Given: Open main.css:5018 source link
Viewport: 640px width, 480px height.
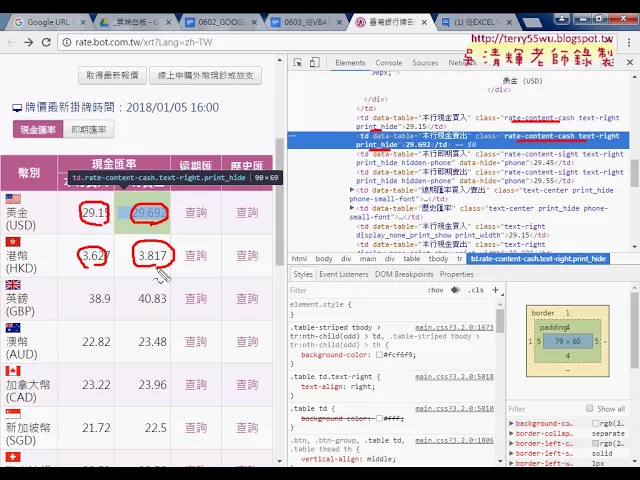Looking at the screenshot, I should (454, 377).
